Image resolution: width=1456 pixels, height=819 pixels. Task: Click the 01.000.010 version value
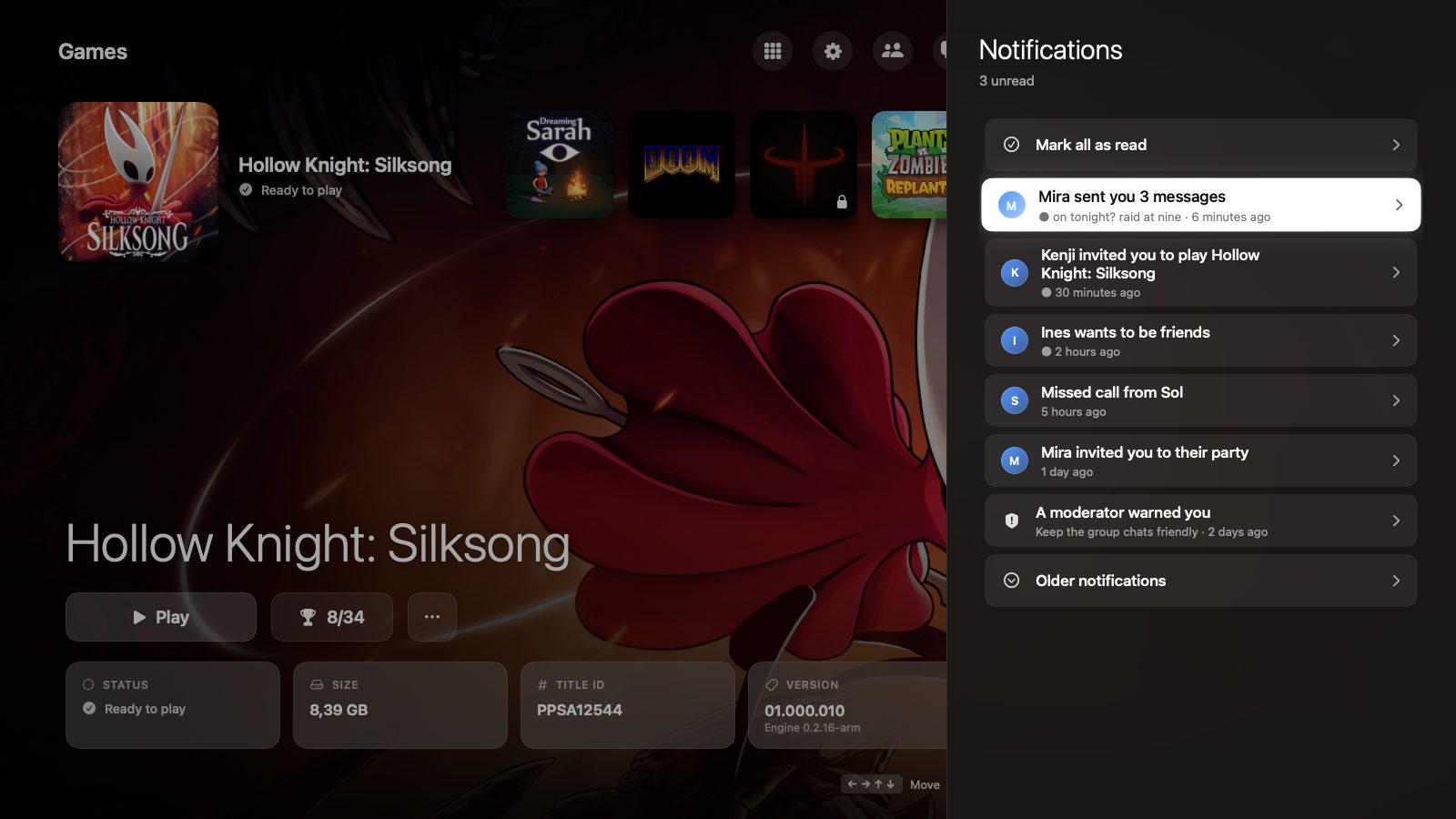coord(804,711)
